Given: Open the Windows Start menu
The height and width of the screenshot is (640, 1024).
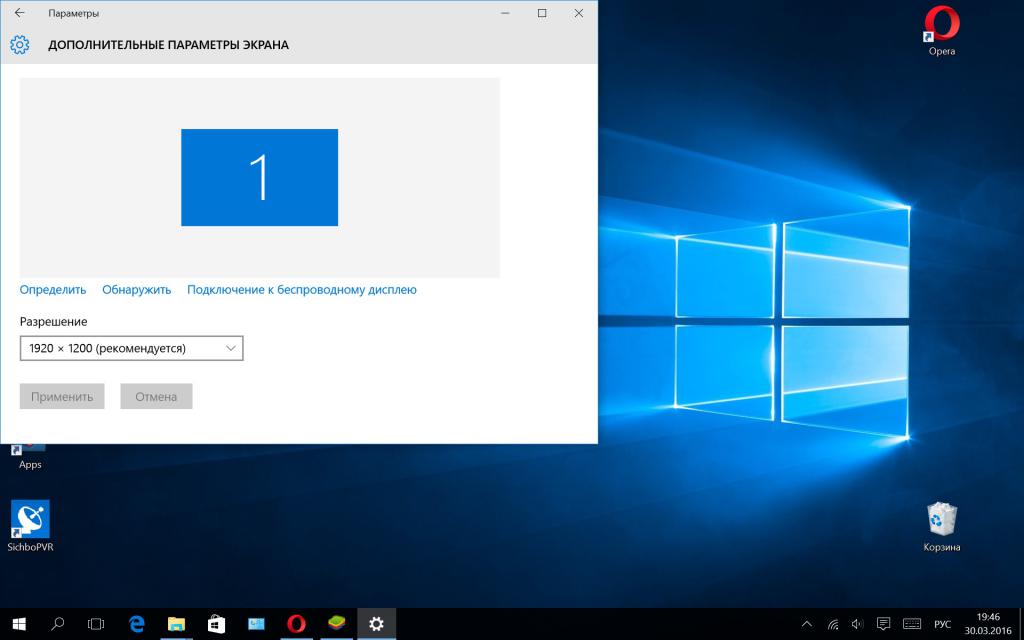Looking at the screenshot, I should click(x=18, y=624).
